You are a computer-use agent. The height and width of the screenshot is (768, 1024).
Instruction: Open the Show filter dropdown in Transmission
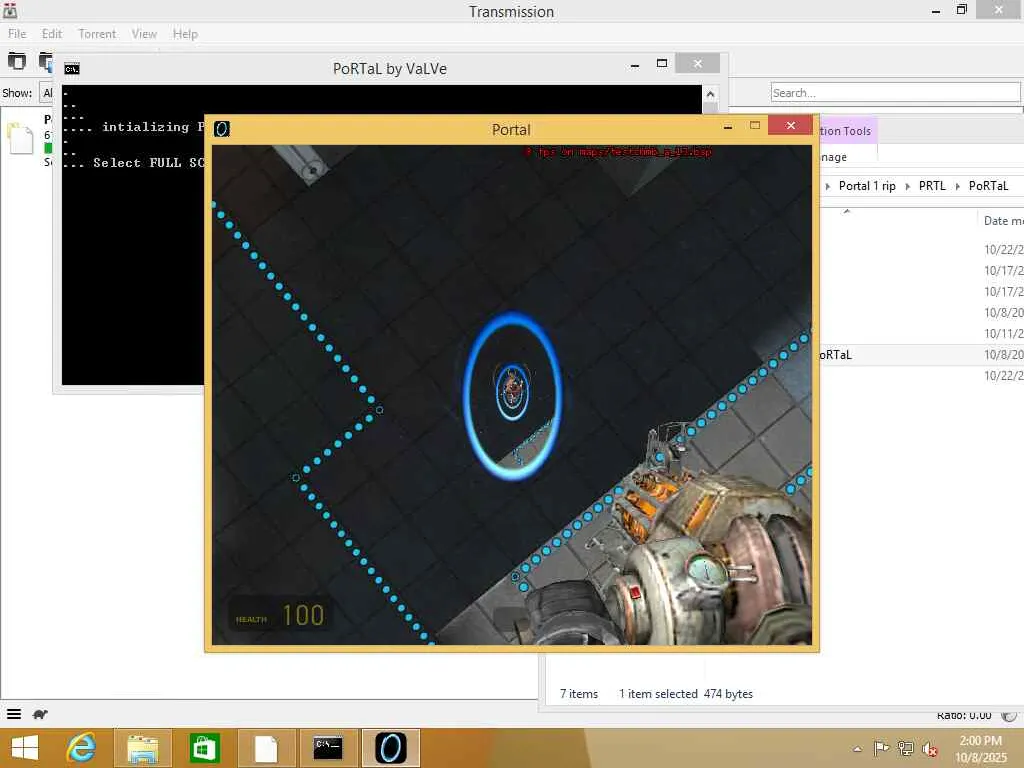pos(46,93)
